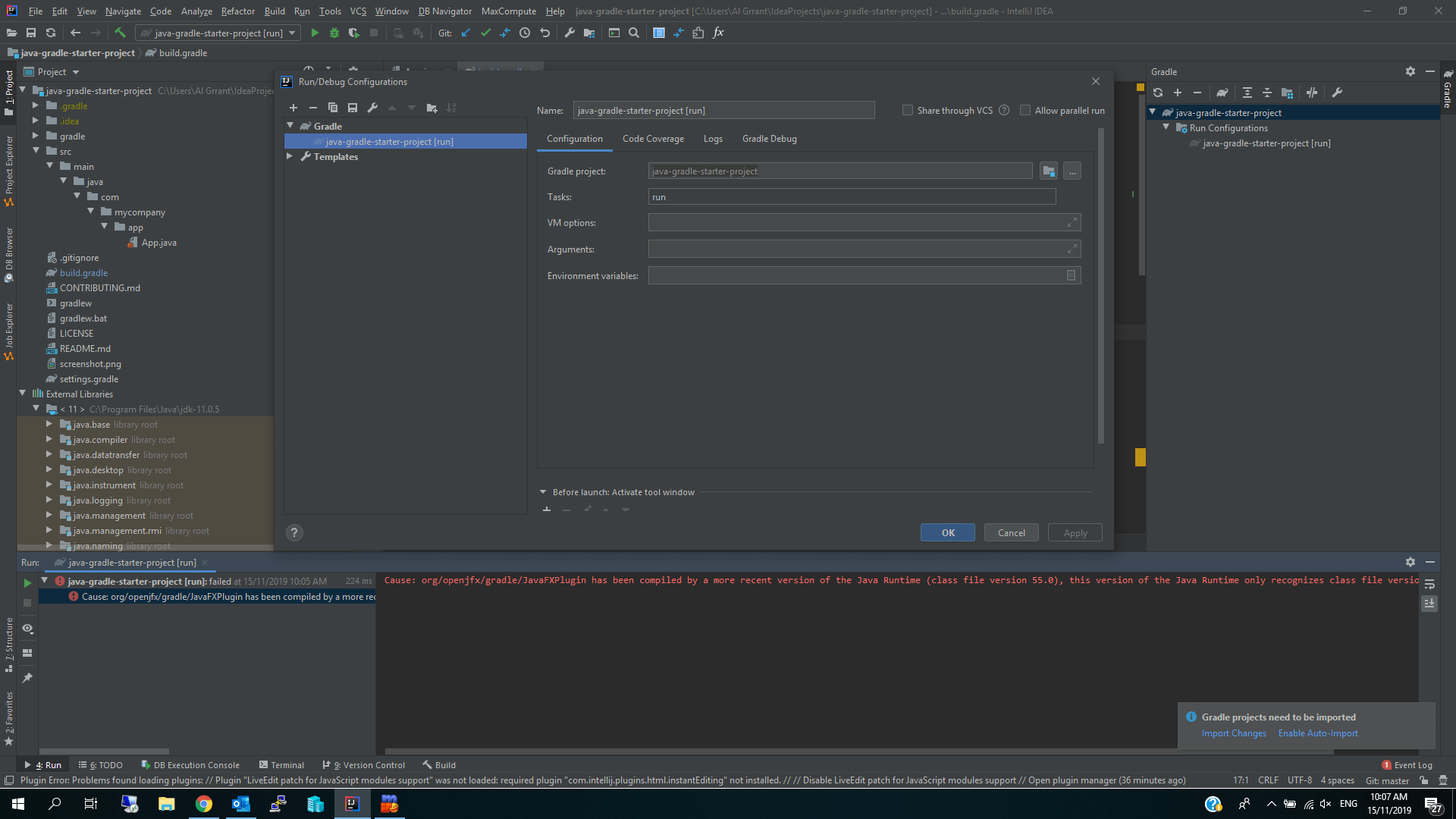Screen dimensions: 1456x819
Task: Switch to Gradle Debug tab
Action: click(769, 139)
